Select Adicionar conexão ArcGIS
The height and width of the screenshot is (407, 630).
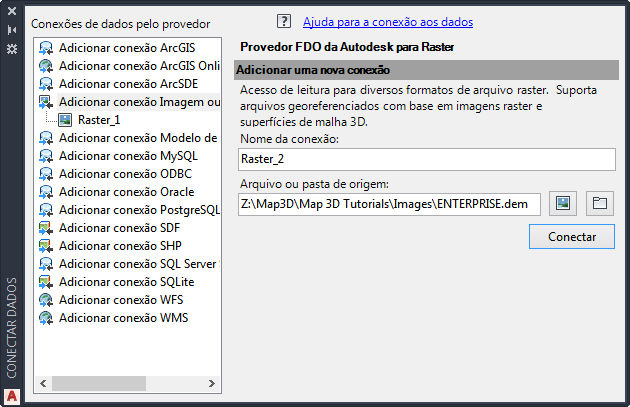coord(127,48)
